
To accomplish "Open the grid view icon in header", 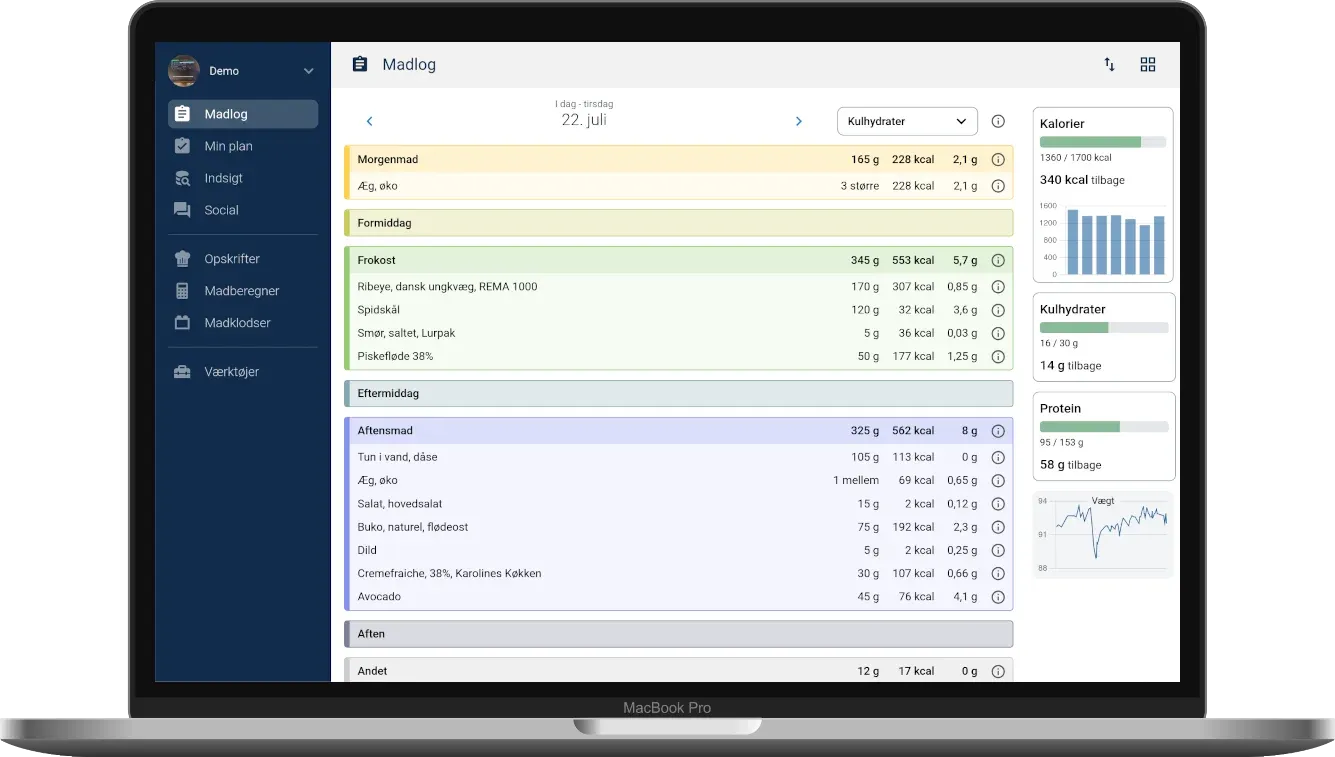I will (1148, 65).
